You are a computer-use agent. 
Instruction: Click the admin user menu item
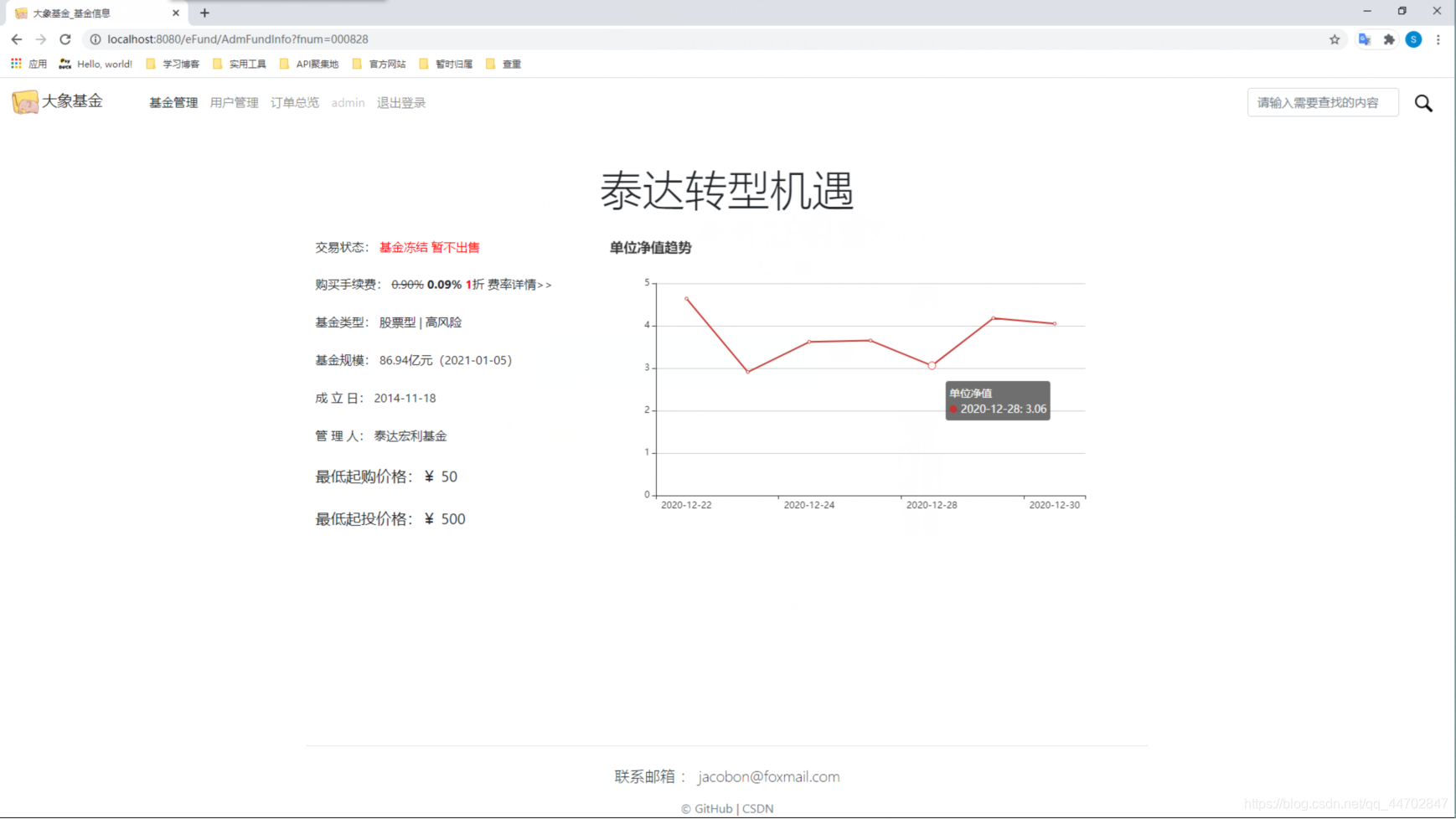tap(348, 103)
